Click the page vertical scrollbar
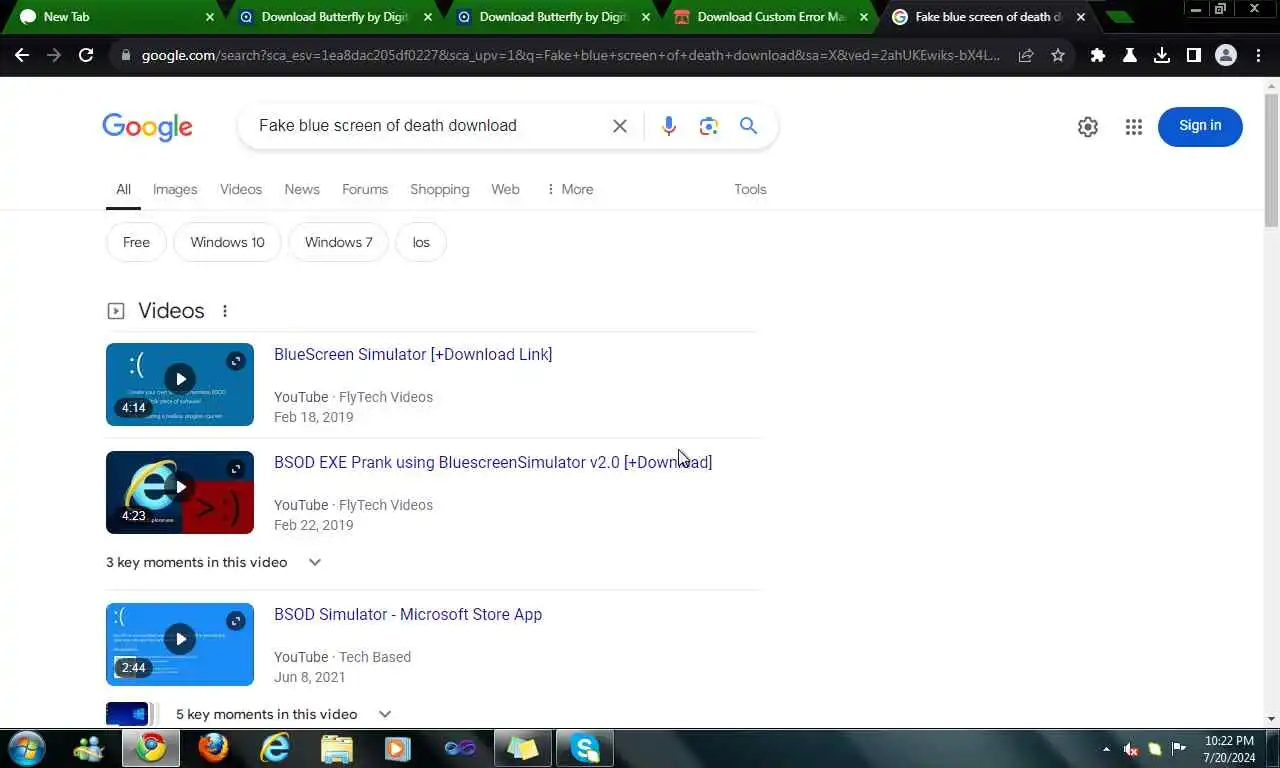The width and height of the screenshot is (1280, 768). 1271,160
